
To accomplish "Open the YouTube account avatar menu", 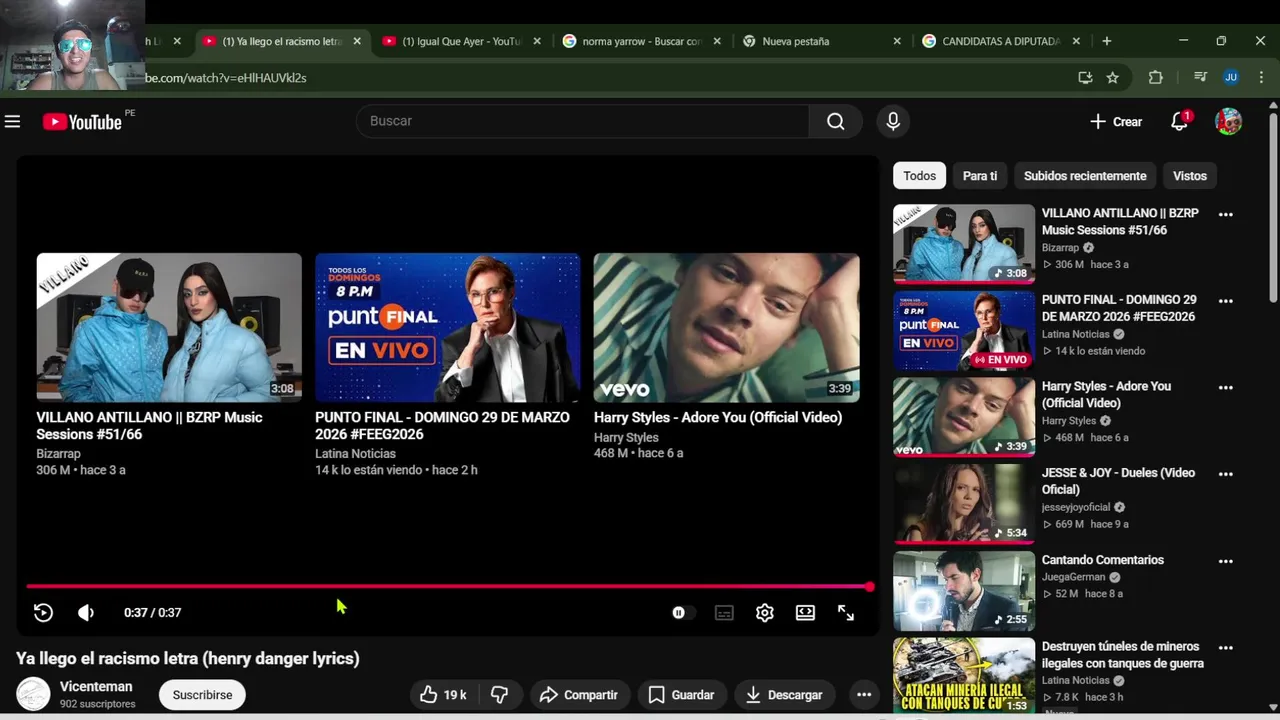I will click(x=1228, y=121).
